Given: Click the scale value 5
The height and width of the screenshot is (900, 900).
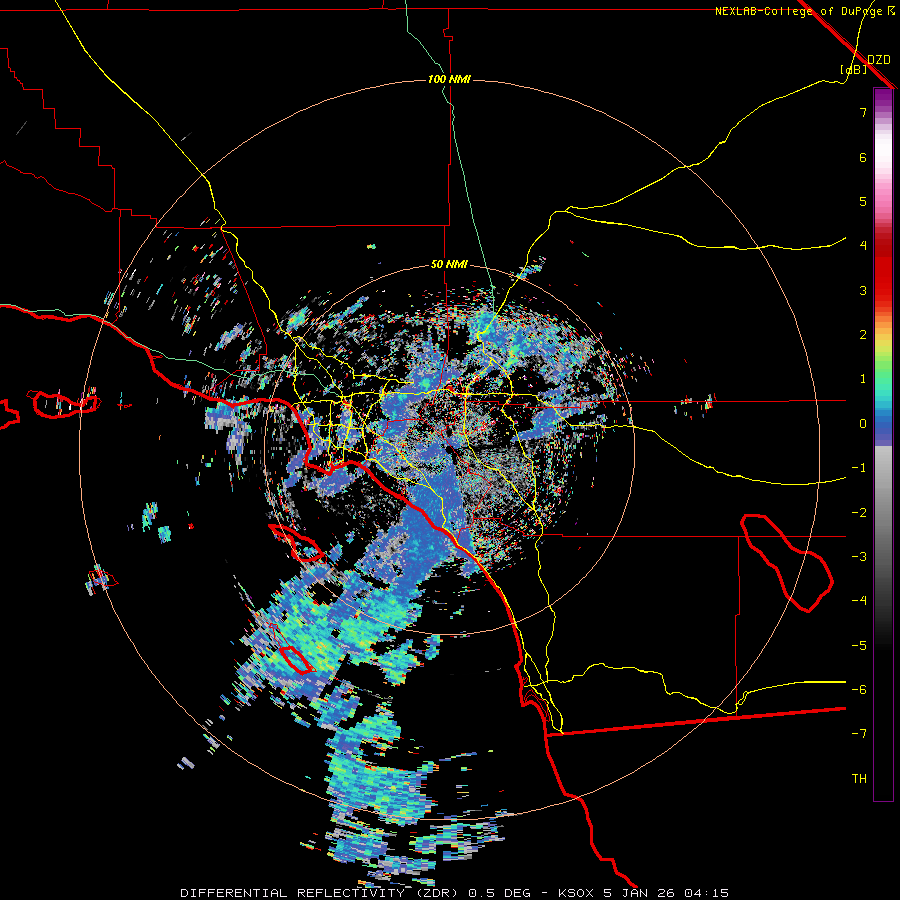Looking at the screenshot, I should tap(863, 201).
